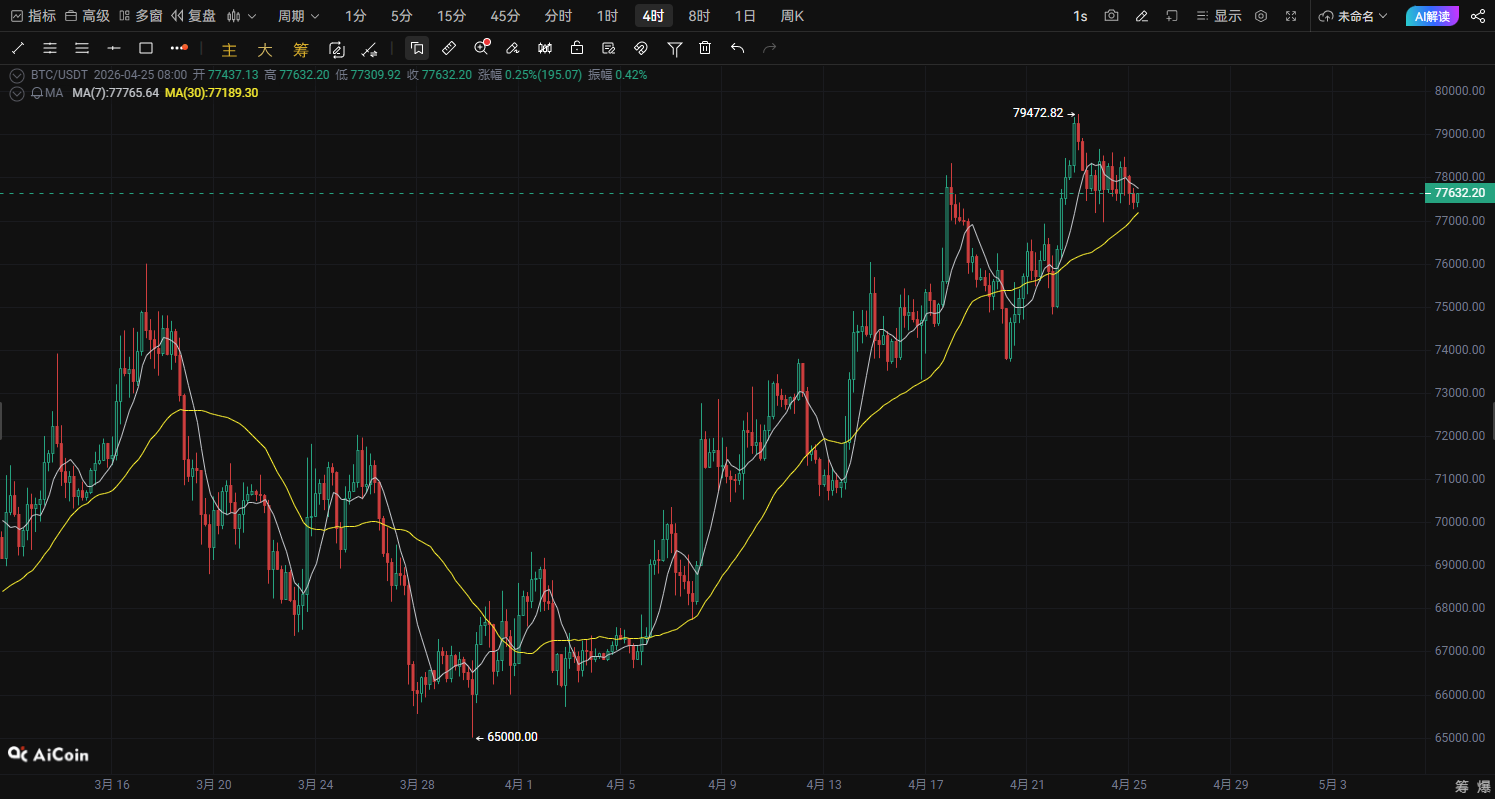Toggle the lock drawings icon

(x=577, y=48)
